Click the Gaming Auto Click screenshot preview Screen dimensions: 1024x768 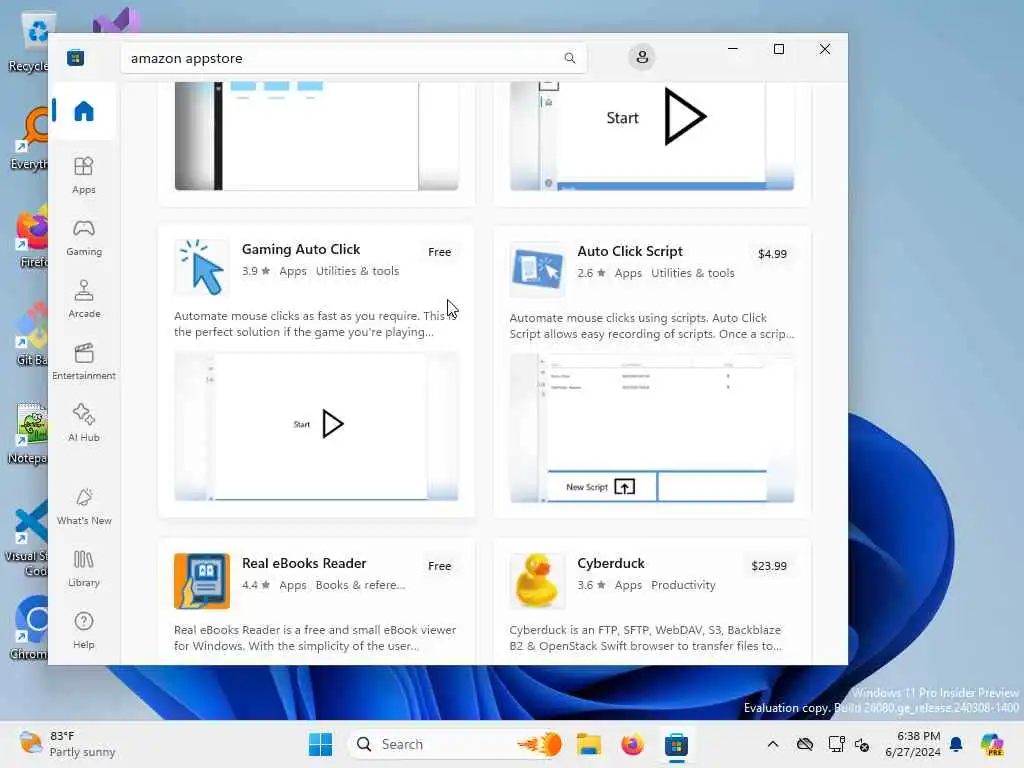[x=316, y=426]
